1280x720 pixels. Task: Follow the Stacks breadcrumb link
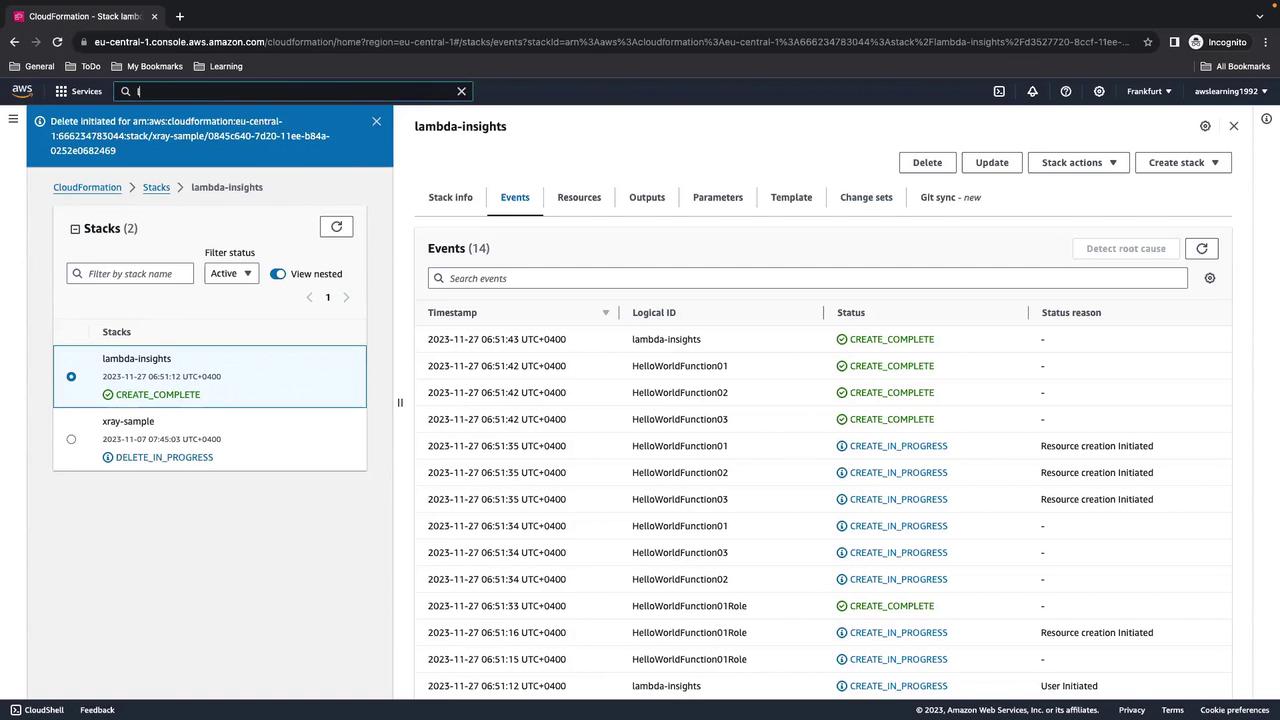tap(156, 187)
